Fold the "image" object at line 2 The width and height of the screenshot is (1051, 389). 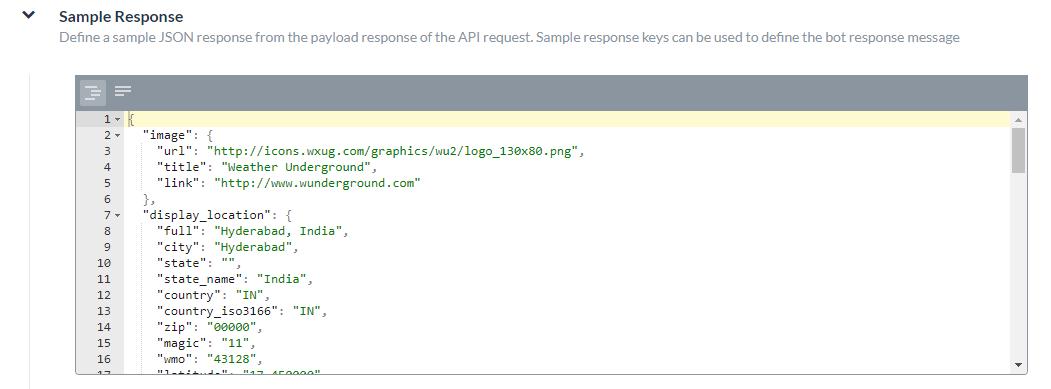point(118,135)
